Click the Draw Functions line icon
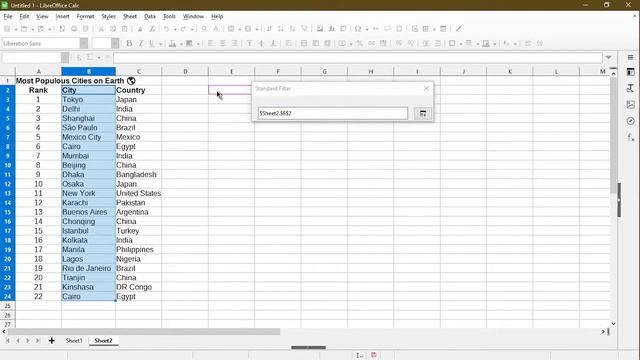 click(459, 29)
